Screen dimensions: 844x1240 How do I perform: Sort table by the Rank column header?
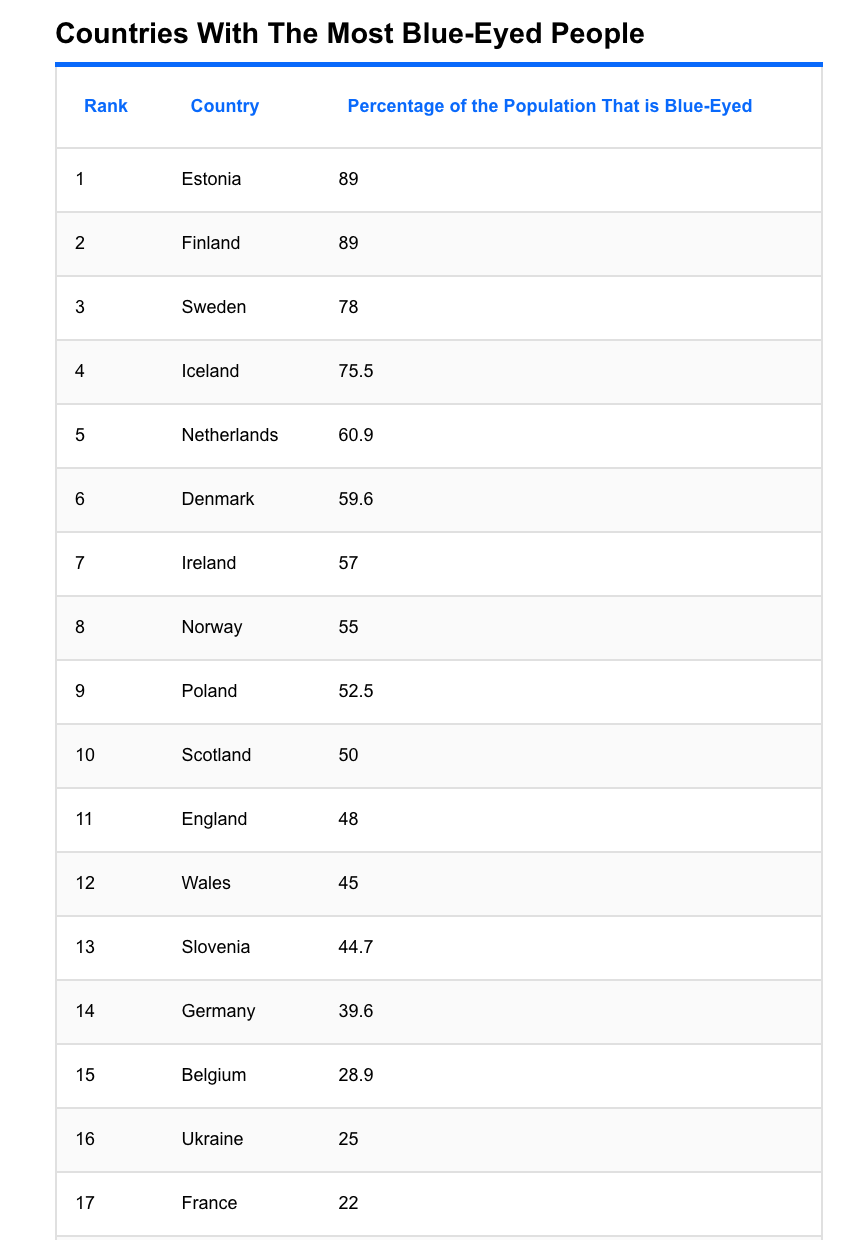click(106, 106)
